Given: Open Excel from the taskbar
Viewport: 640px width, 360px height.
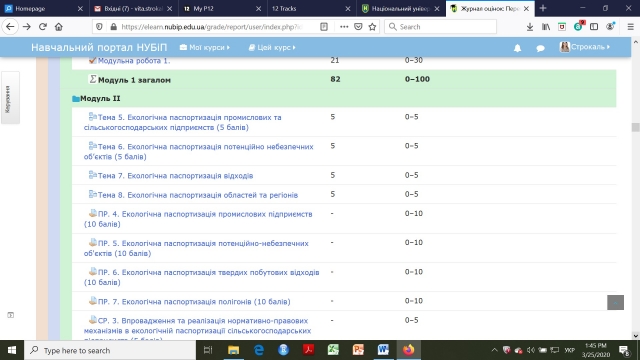Looking at the screenshot, I should point(333,350).
